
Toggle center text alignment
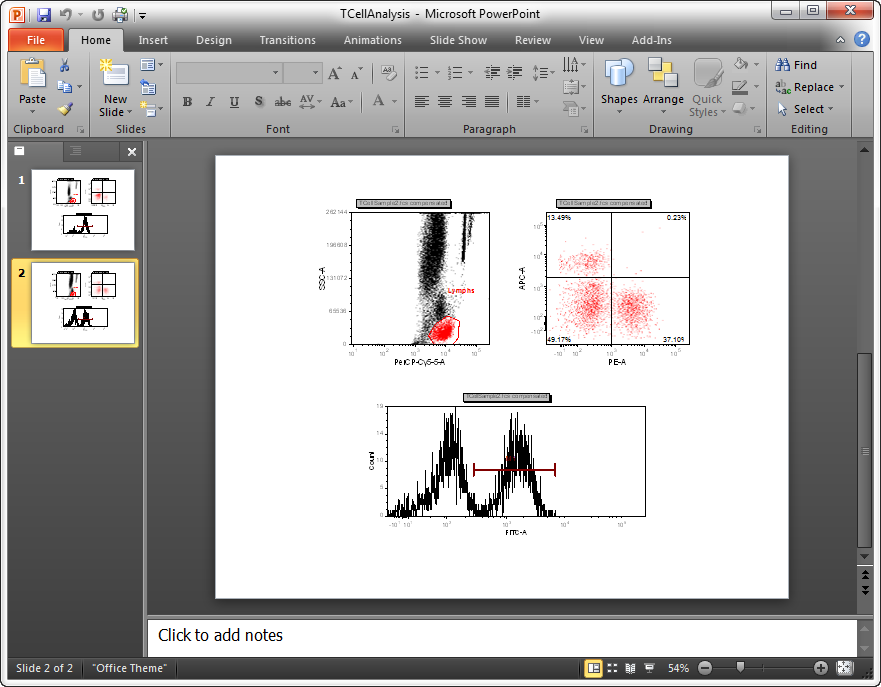tap(445, 102)
